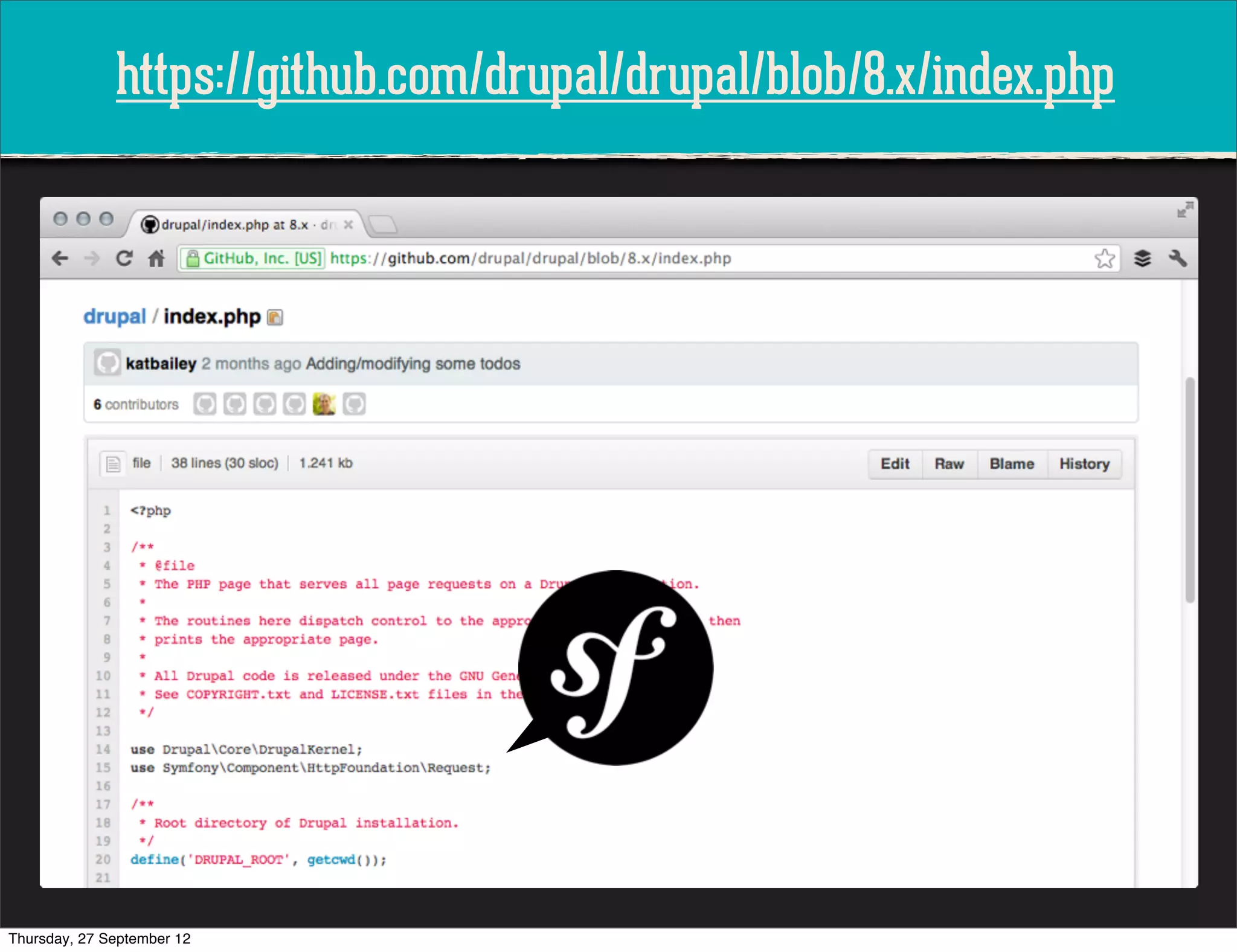
Task: Open the Blame view
Action: [1012, 464]
